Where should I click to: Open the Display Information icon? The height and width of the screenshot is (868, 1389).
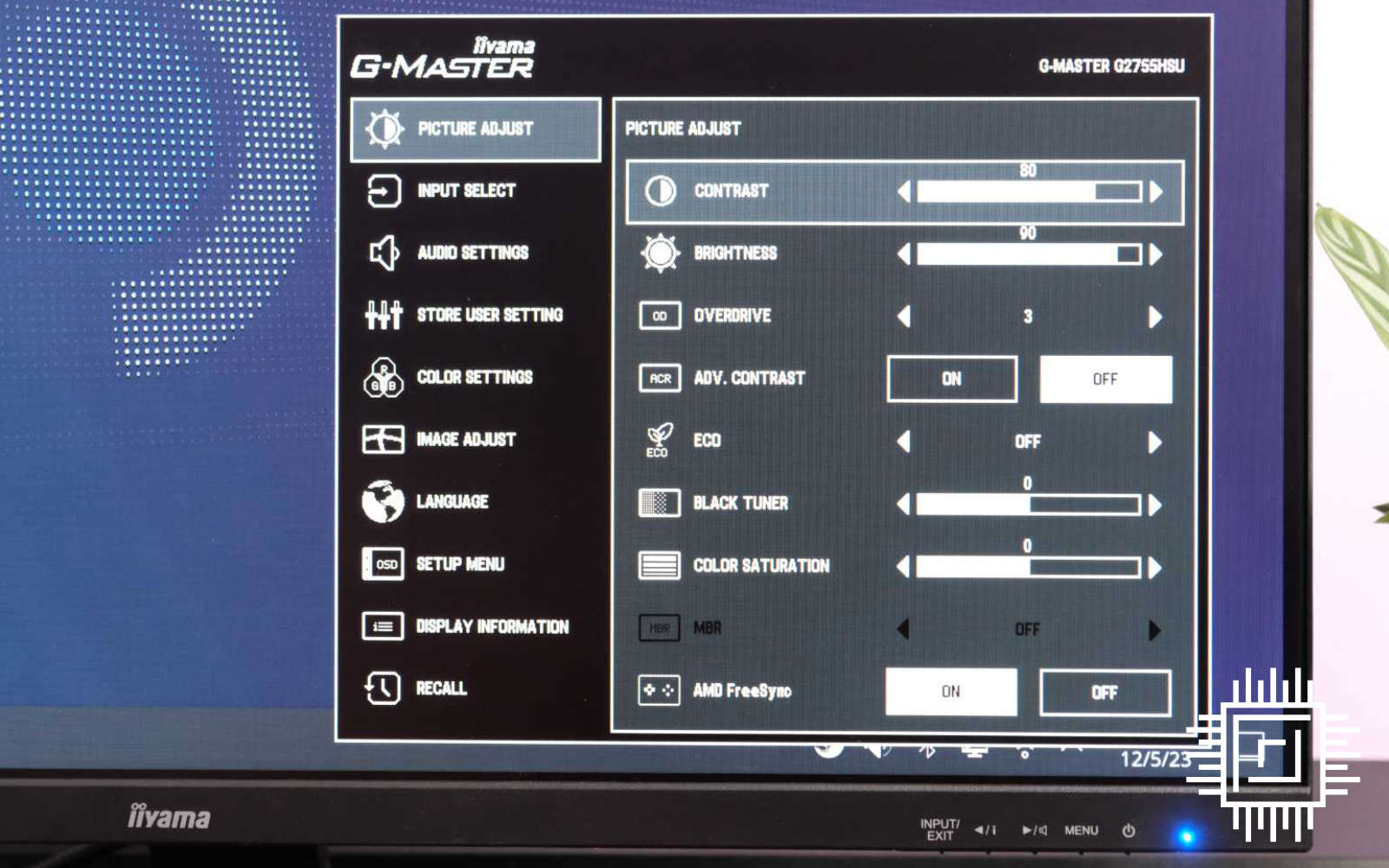click(x=383, y=626)
